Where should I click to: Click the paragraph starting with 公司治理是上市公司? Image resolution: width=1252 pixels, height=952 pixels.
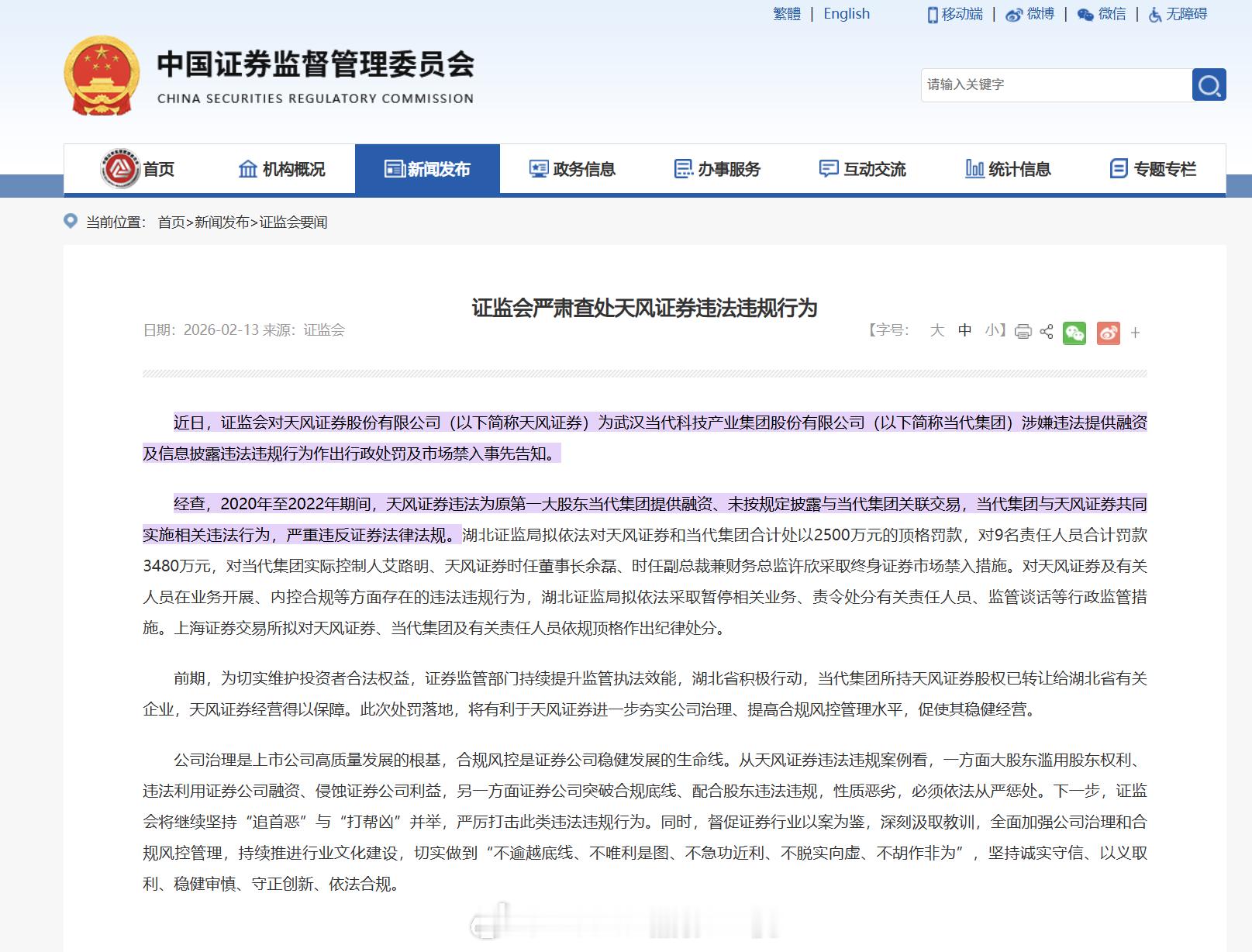click(645, 822)
